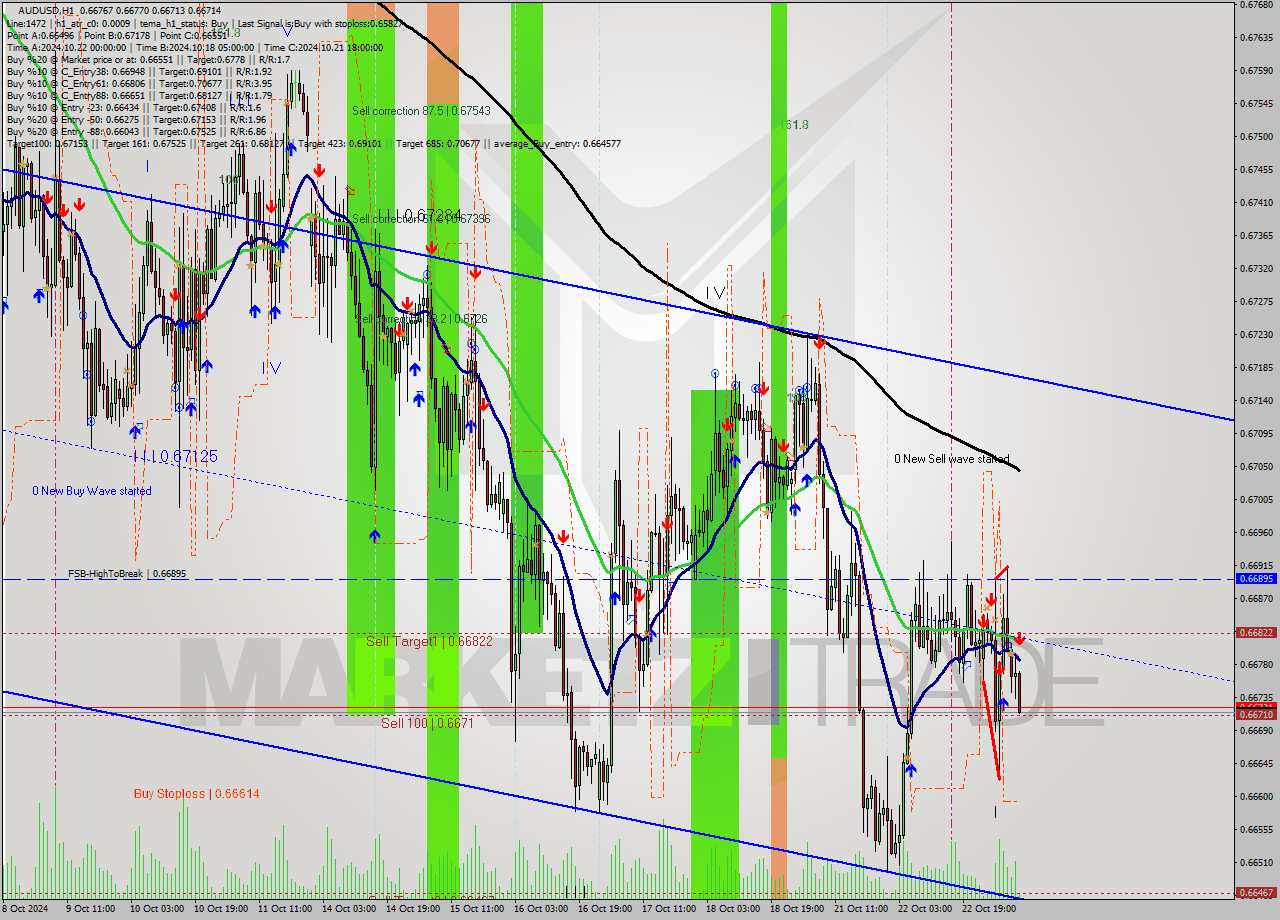
Task: Click the 0.66467 price tag at axis bottom
Action: [x=1256, y=892]
